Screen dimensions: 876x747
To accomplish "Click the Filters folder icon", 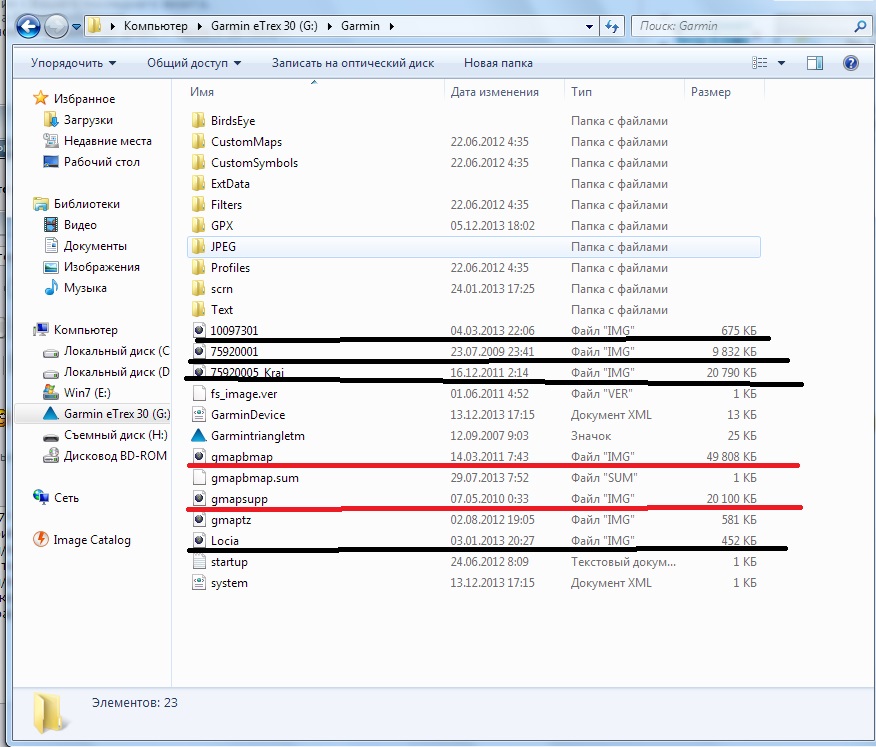I will [x=198, y=204].
